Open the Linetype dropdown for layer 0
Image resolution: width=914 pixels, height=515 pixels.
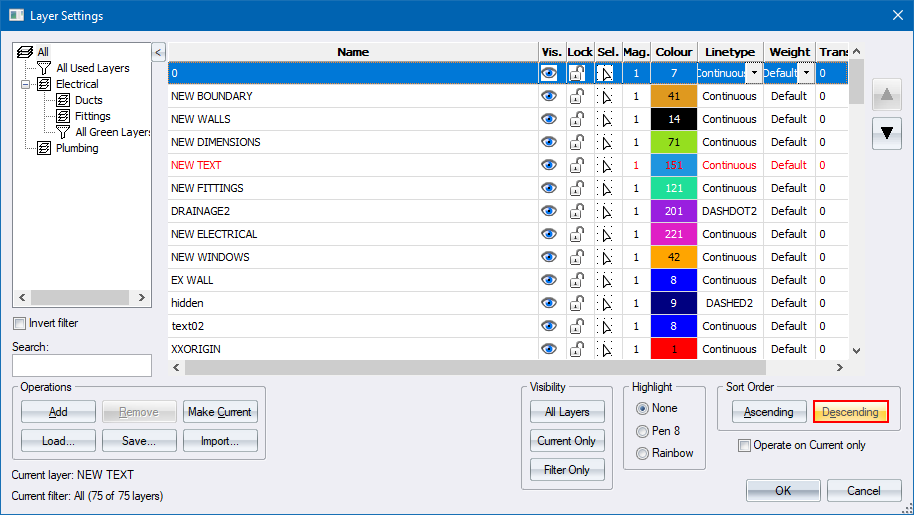(x=753, y=73)
